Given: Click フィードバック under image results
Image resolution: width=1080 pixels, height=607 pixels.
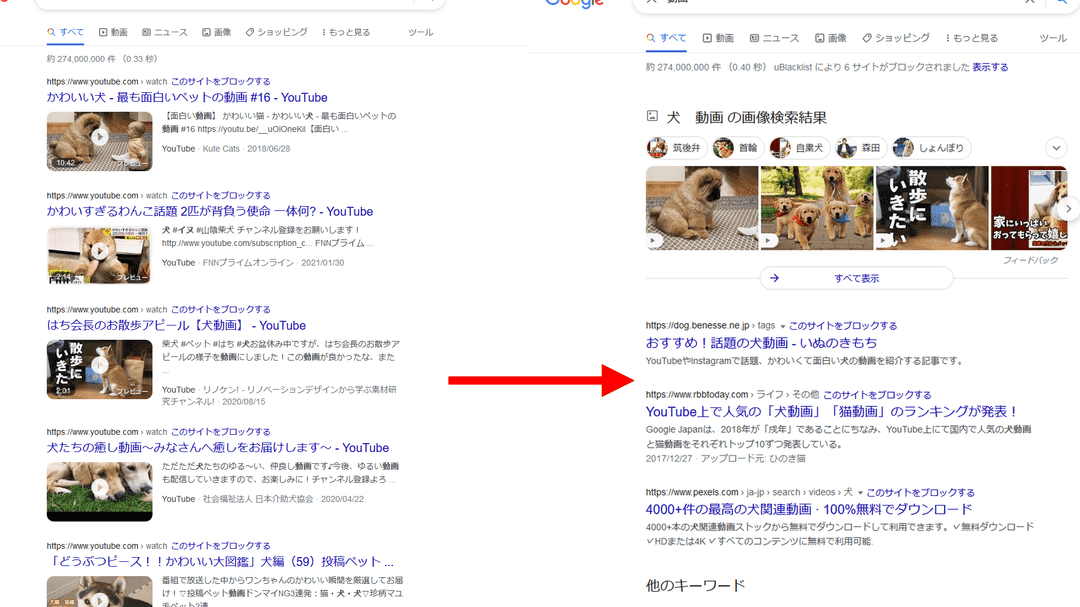Looking at the screenshot, I should (1030, 260).
